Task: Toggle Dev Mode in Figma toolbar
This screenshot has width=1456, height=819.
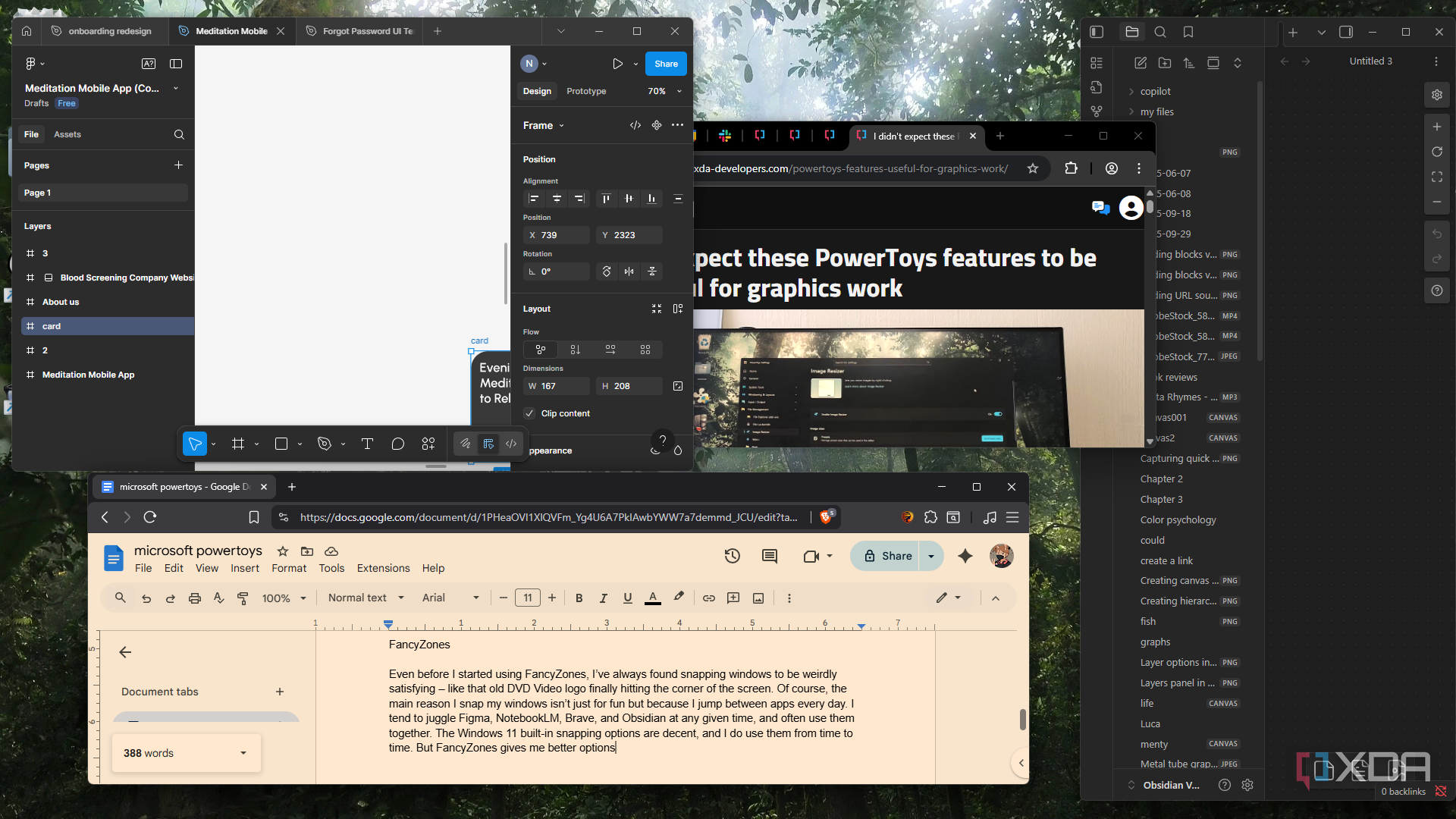Action: pos(511,444)
